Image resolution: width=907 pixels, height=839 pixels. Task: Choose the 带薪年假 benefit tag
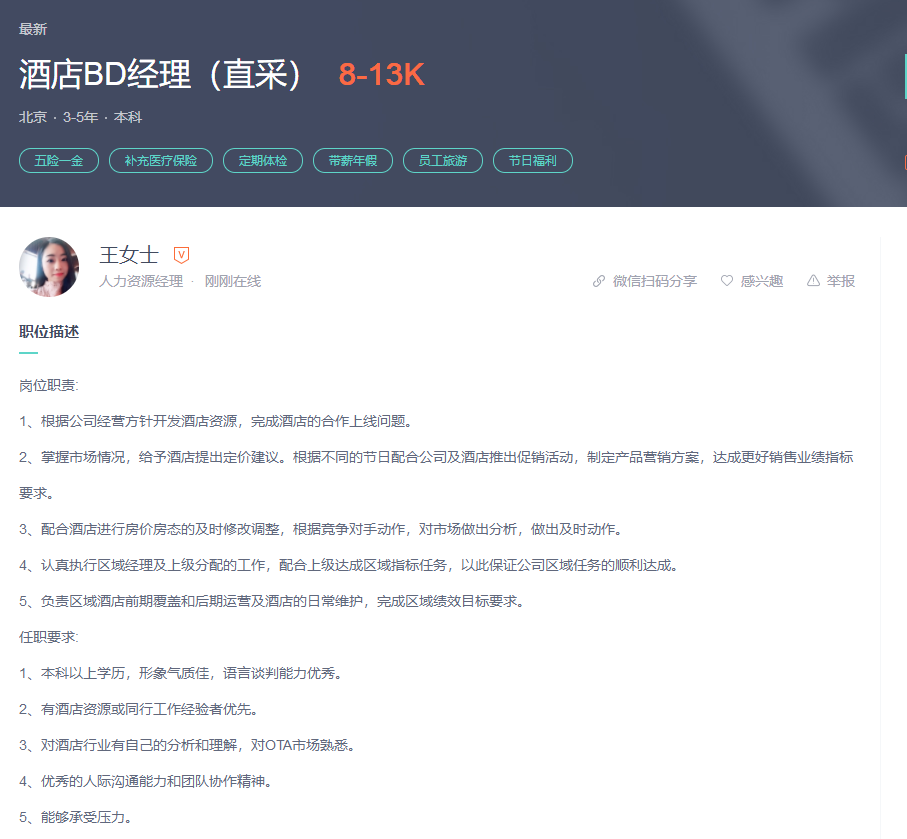point(353,160)
